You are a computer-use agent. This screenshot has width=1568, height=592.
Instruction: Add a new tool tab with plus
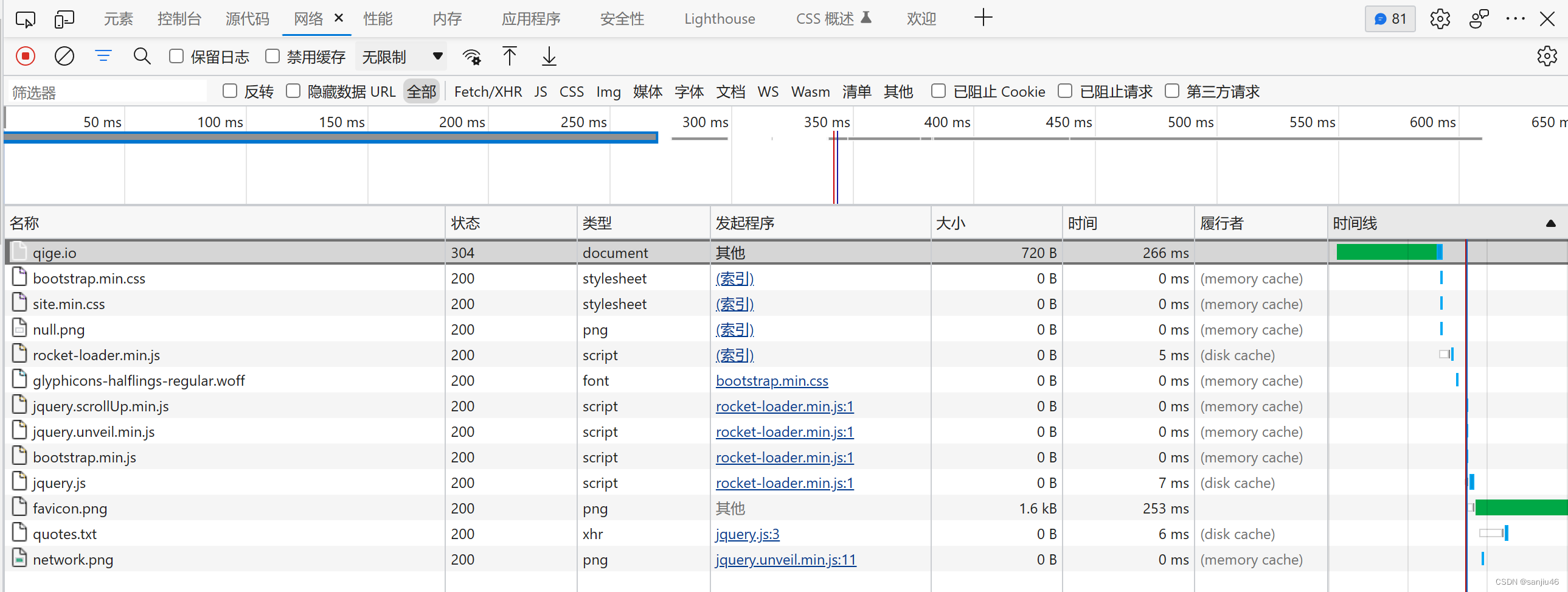pyautogui.click(x=983, y=18)
